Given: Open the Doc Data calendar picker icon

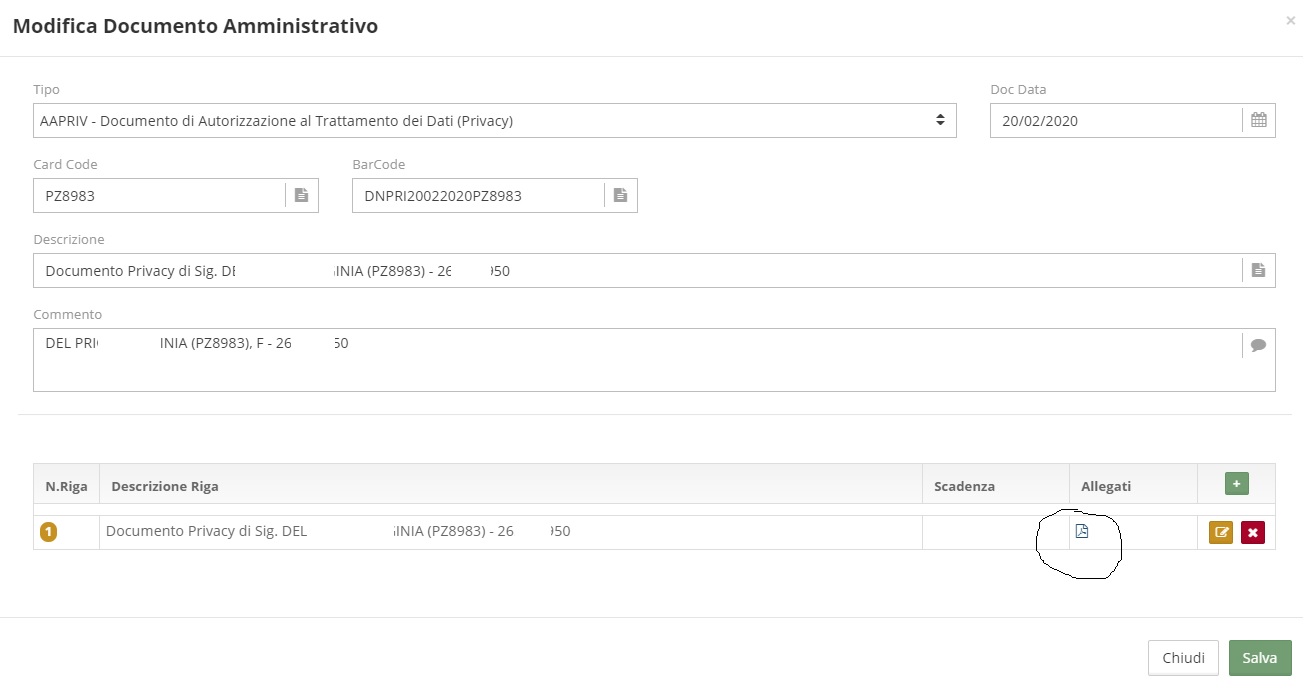Looking at the screenshot, I should tap(1258, 120).
